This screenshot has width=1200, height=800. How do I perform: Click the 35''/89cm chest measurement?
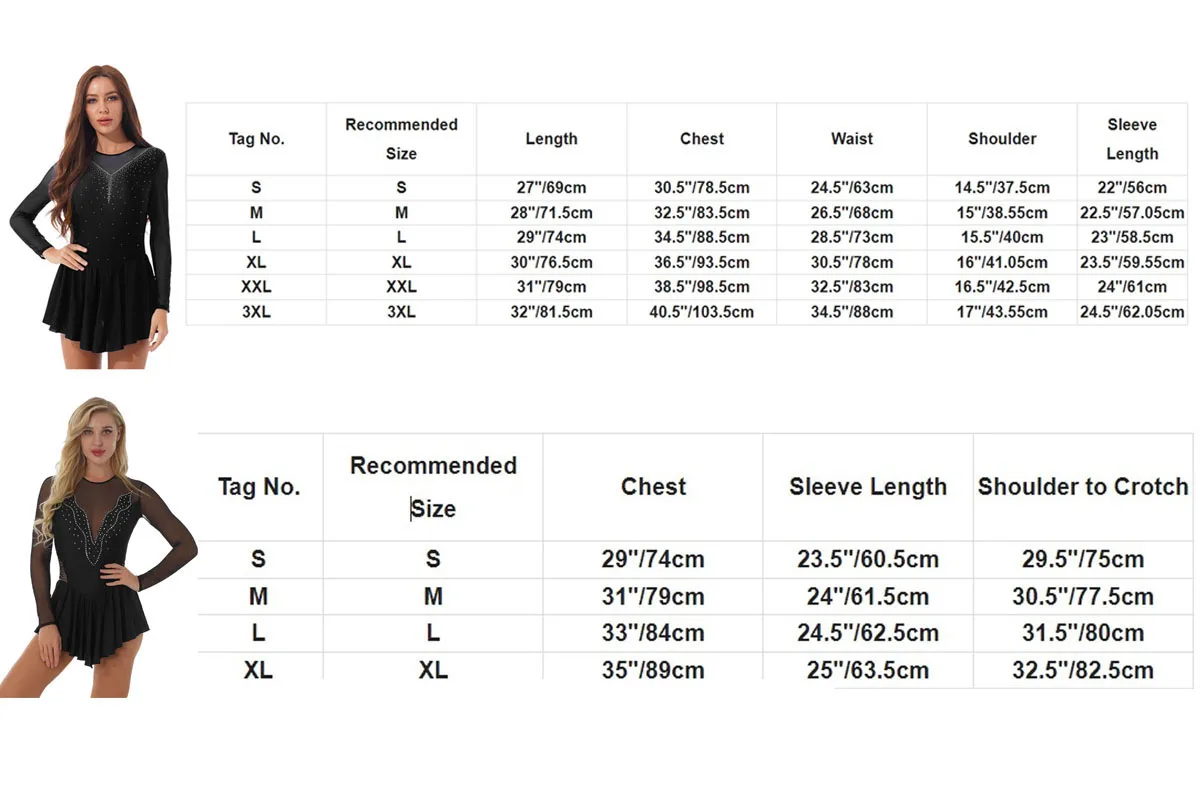[x=653, y=670]
